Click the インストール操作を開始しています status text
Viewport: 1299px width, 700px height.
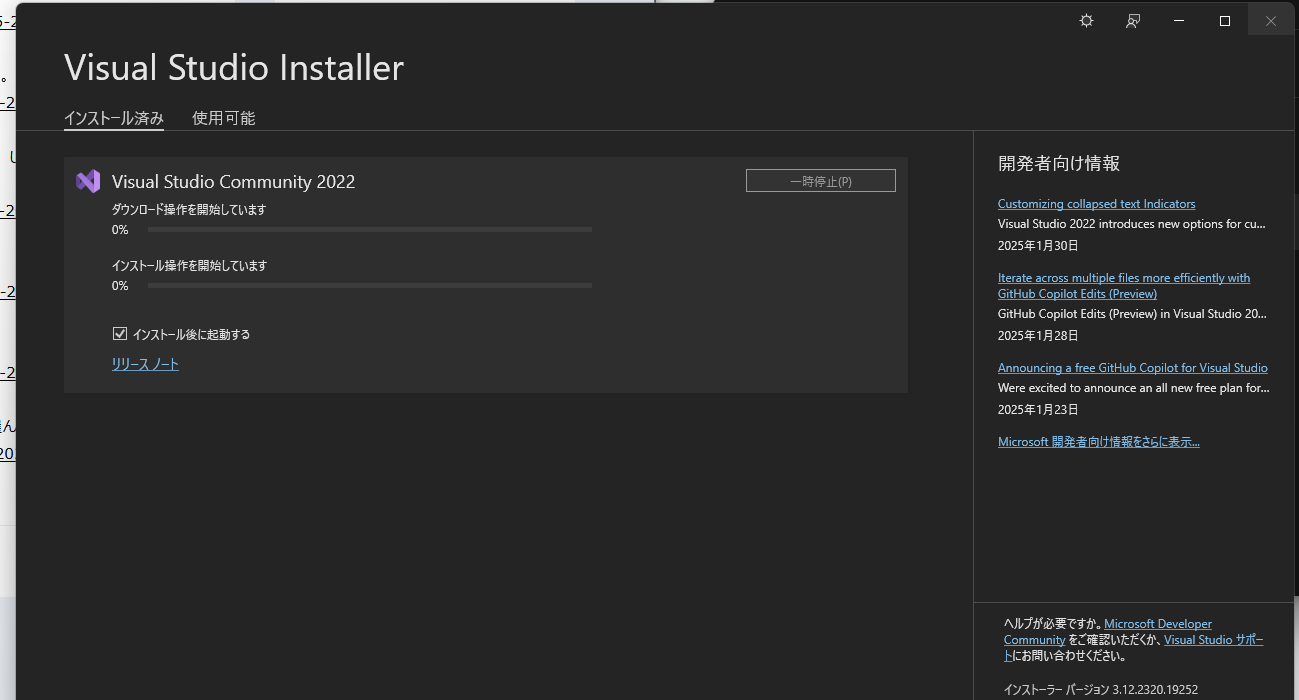coord(189,266)
